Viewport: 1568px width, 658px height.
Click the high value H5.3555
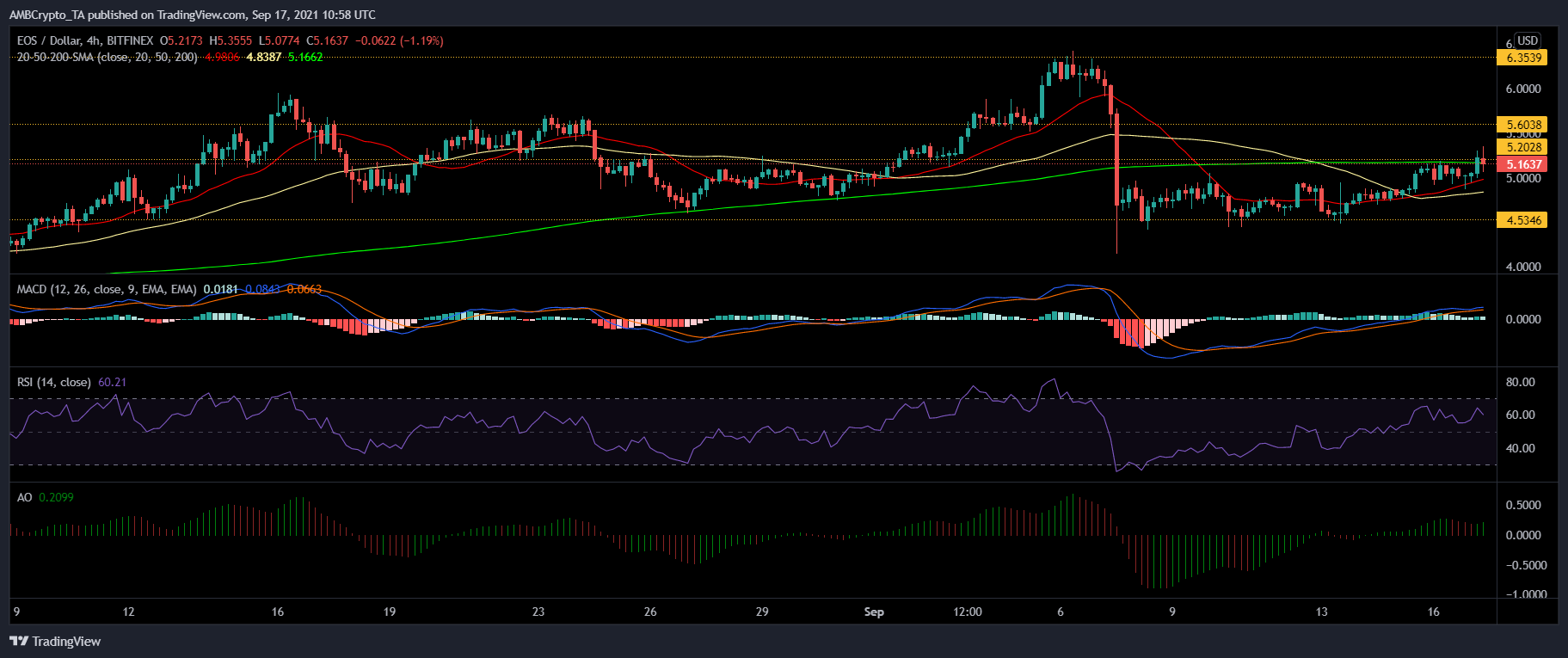(x=231, y=40)
